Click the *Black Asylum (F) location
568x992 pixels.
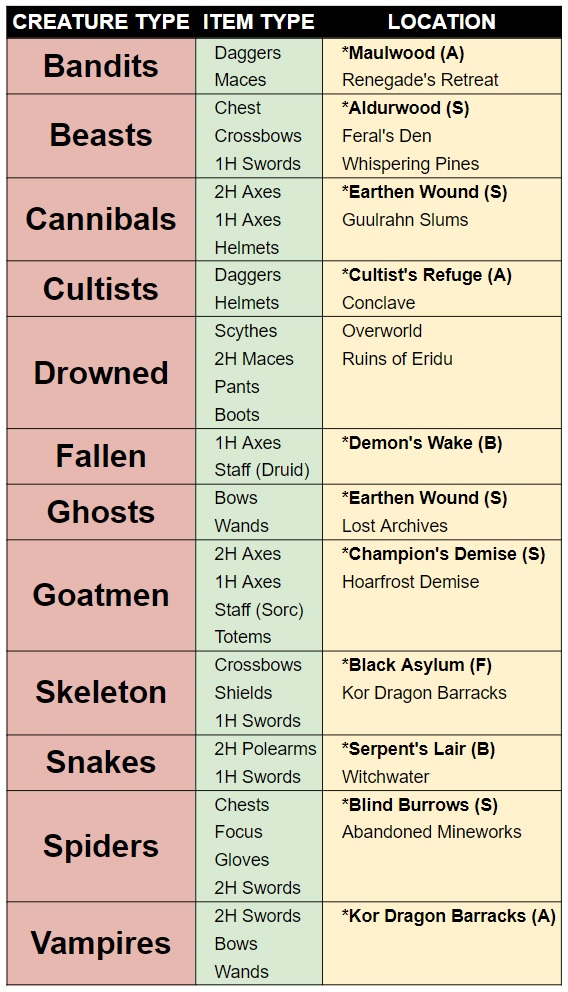pyautogui.click(x=417, y=666)
